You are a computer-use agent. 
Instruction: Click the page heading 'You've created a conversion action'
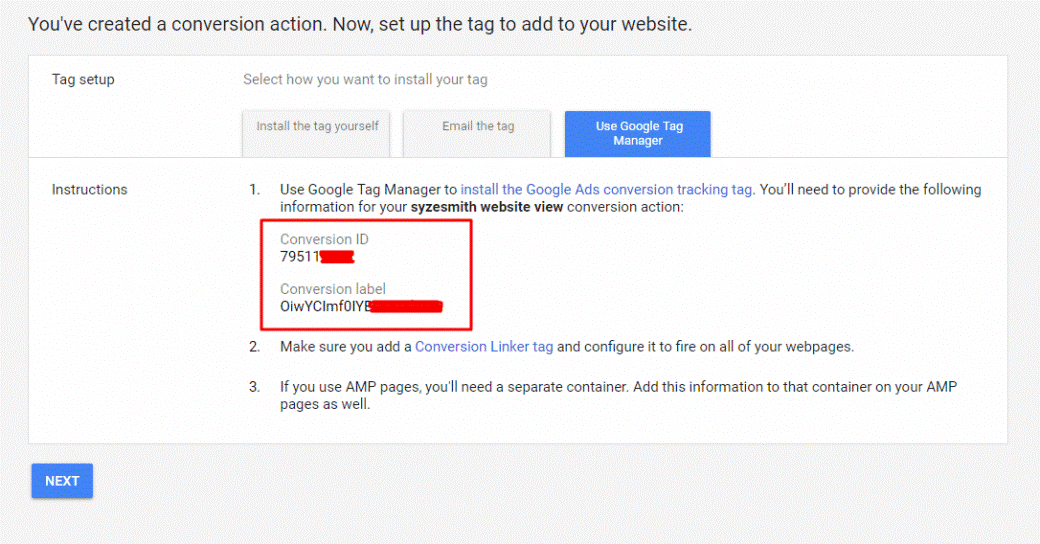[360, 25]
